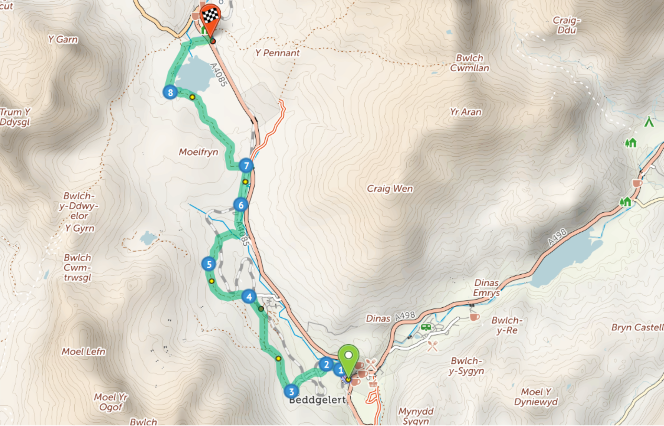Select waypoint marker number 2
Image resolution: width=664 pixels, height=426 pixels.
pos(326,364)
